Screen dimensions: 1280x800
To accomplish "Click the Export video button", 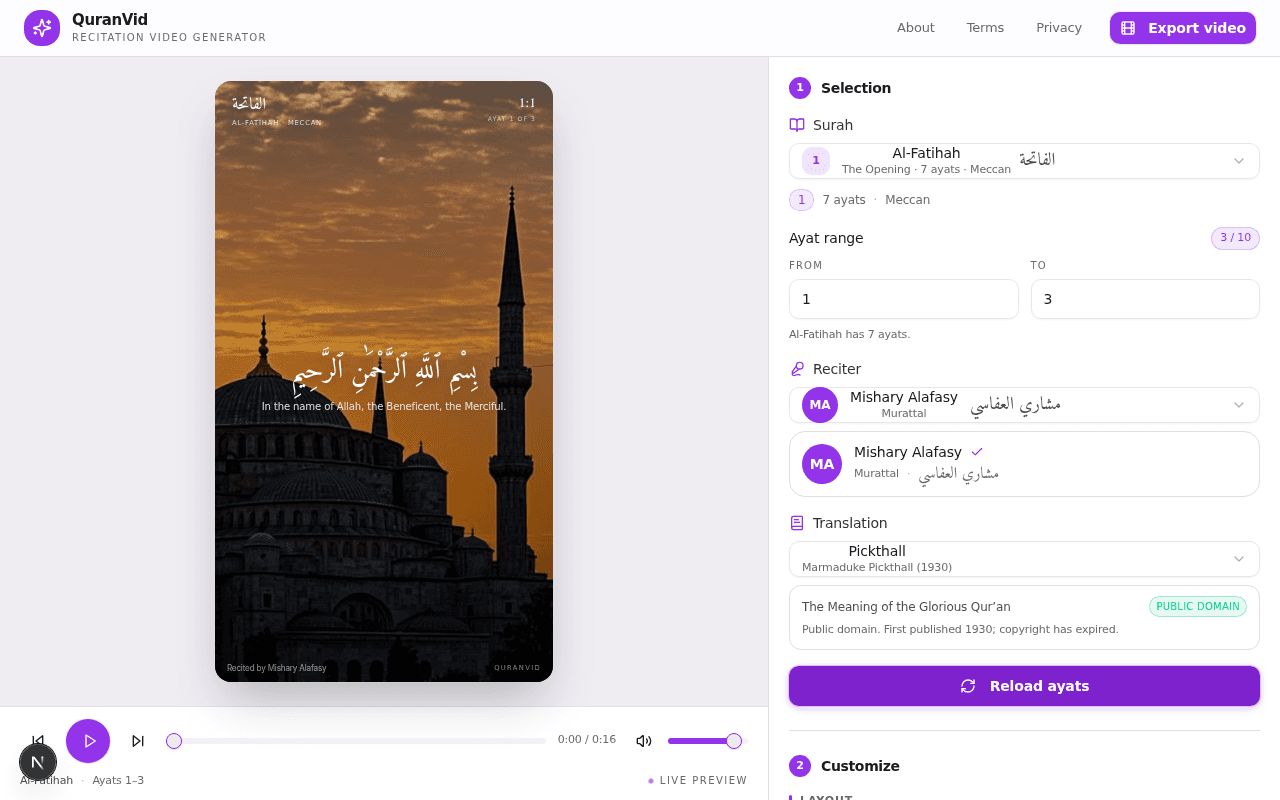I will point(1182,28).
